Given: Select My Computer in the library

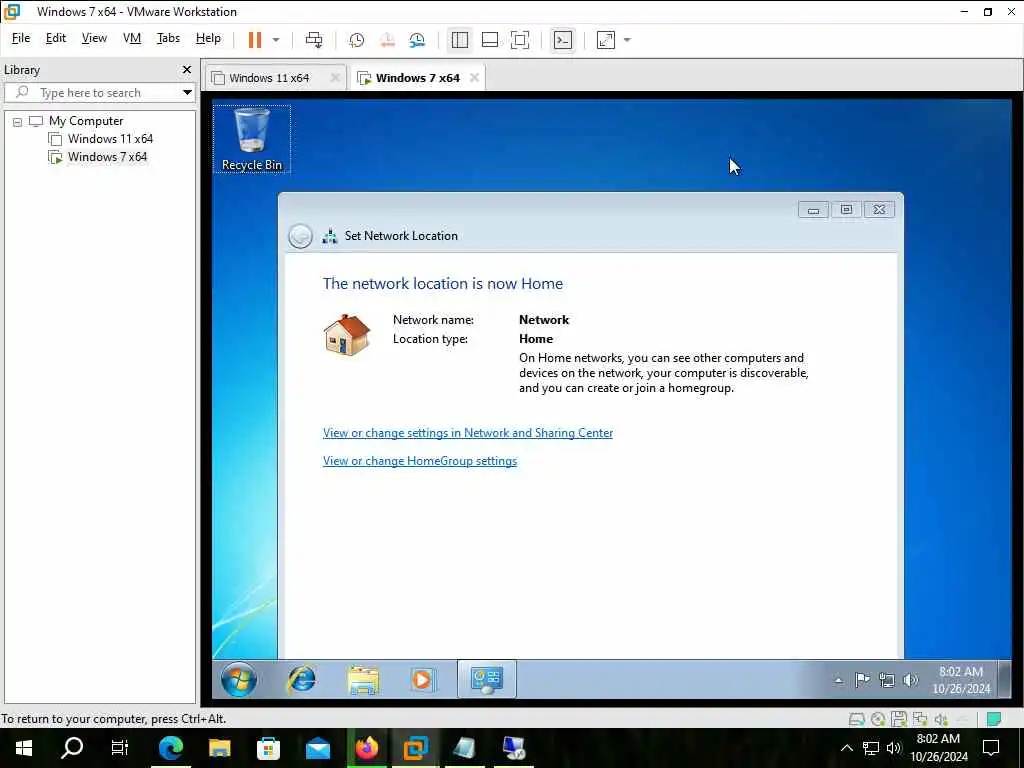Looking at the screenshot, I should tap(86, 121).
